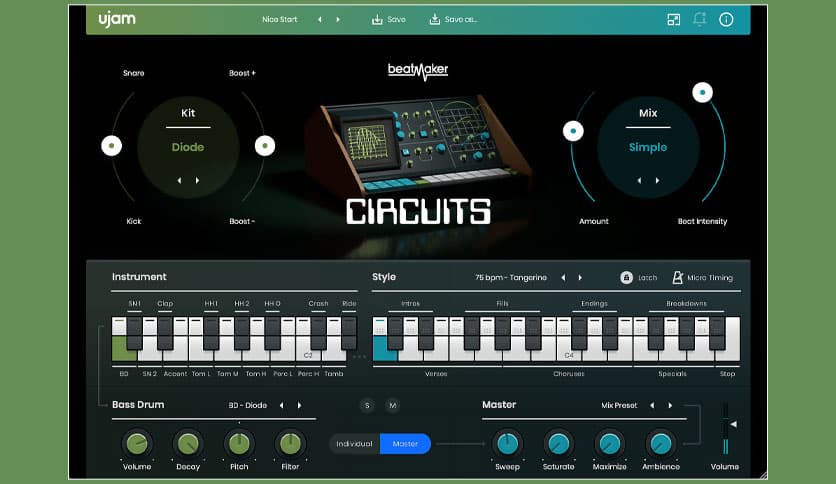The width and height of the screenshot is (836, 484).
Task: Switch to next Mix preset in Mix dial
Action: pyautogui.click(x=657, y=181)
